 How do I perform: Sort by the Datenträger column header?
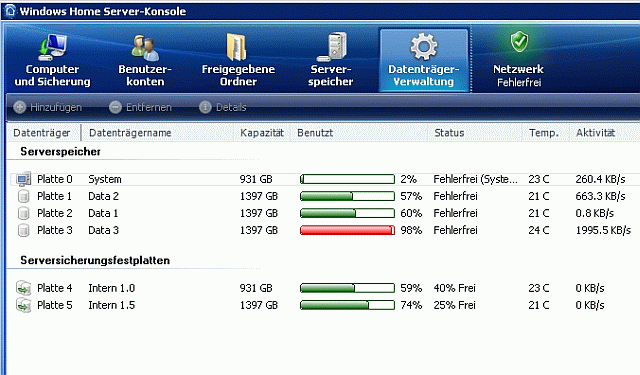coord(42,133)
